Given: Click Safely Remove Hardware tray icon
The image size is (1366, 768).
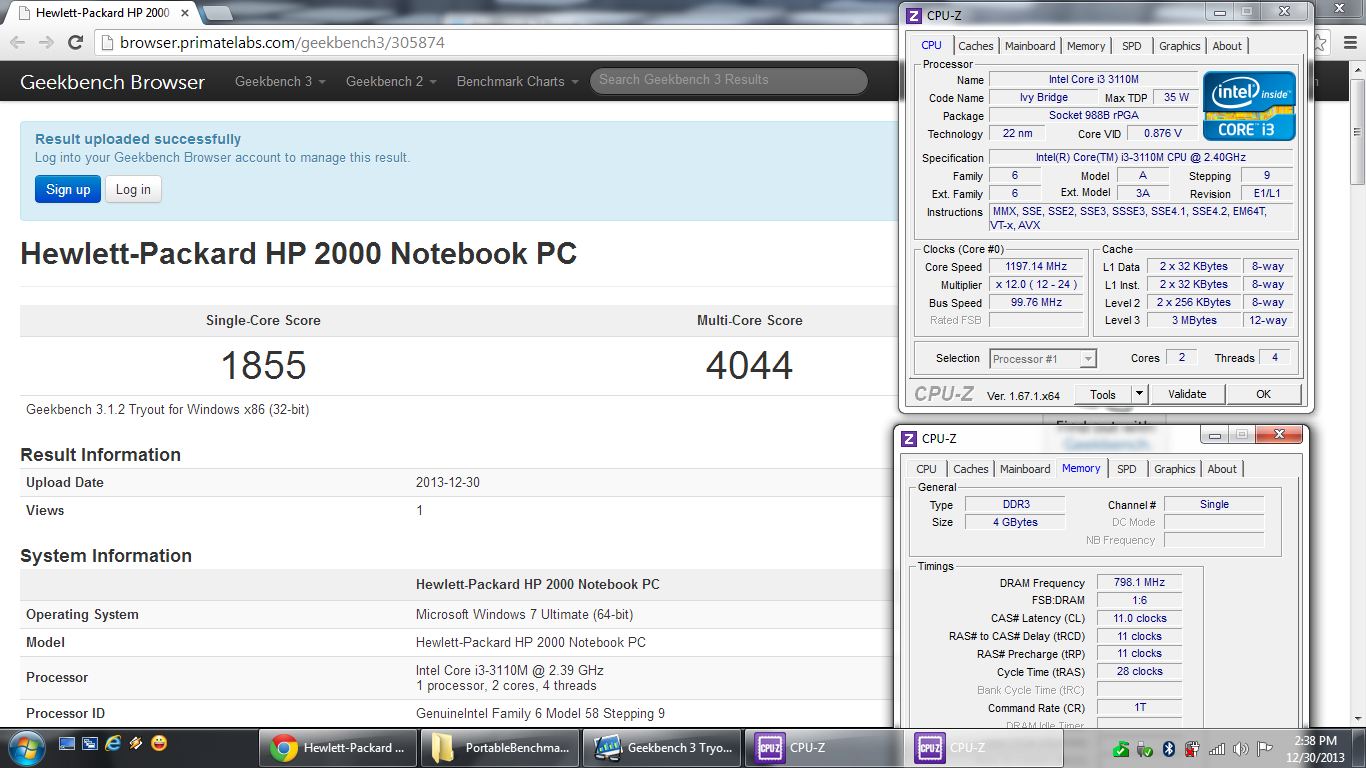Looking at the screenshot, I should pyautogui.click(x=1146, y=748).
